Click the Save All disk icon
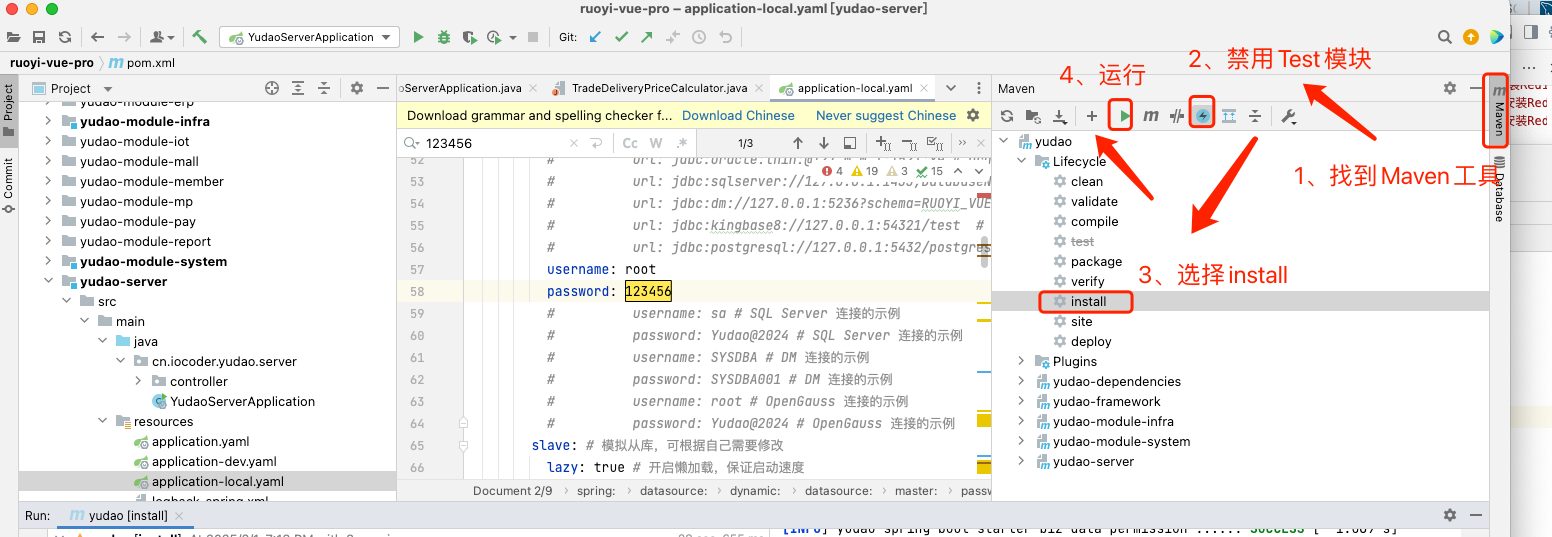 click(x=39, y=37)
